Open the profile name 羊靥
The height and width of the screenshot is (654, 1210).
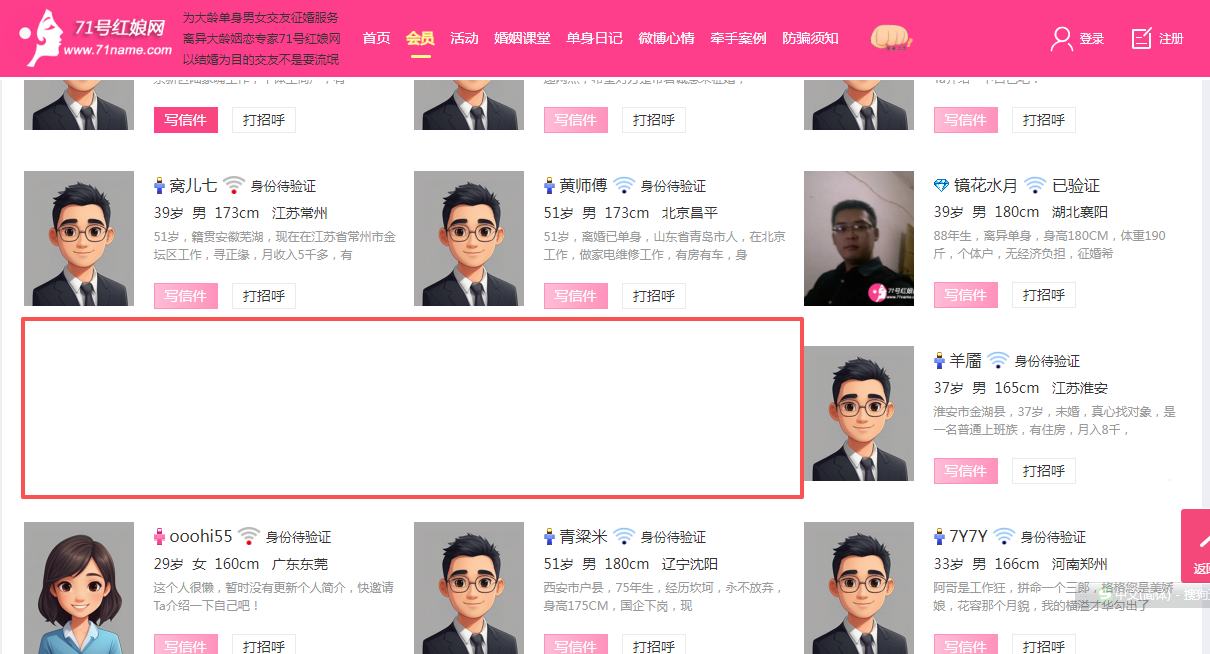click(x=965, y=361)
